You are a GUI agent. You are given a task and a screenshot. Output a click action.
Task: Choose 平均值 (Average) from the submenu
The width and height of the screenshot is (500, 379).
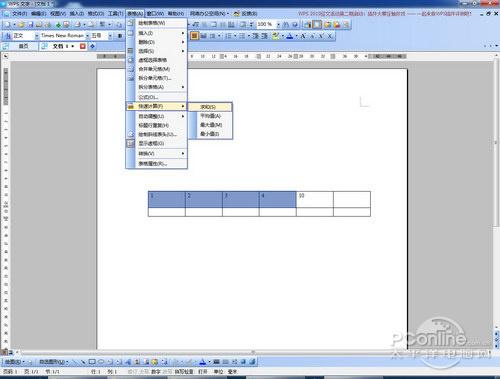coord(210,116)
